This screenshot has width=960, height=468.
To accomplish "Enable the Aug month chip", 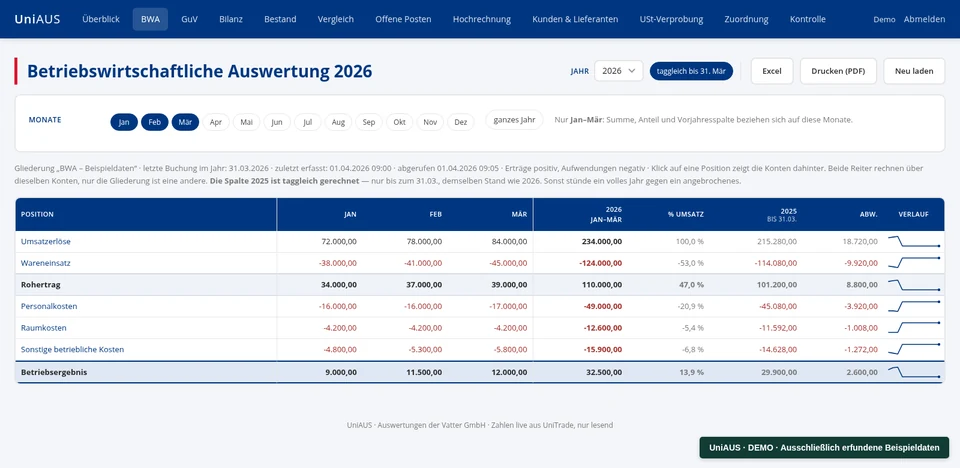I will [338, 122].
